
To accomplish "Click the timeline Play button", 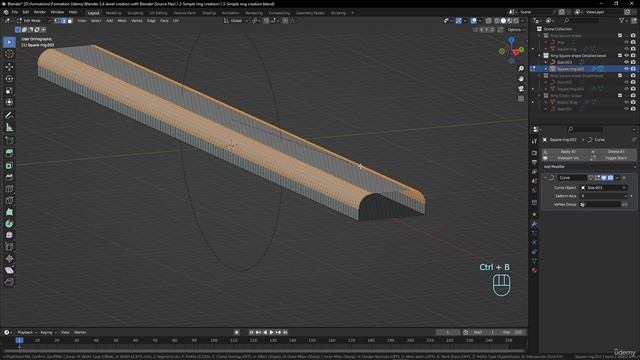I will point(271,333).
